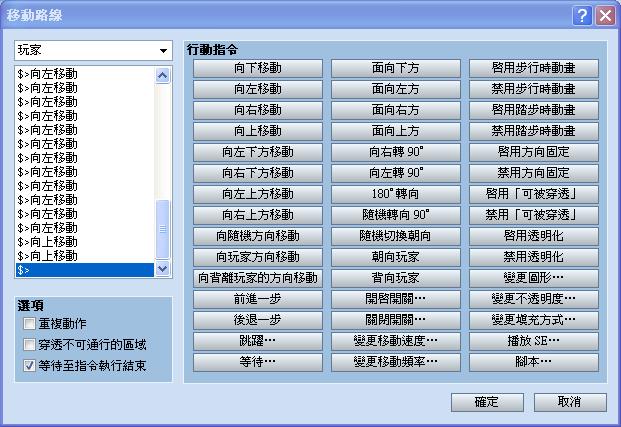Screen dimensions: 621x427
Task: Open 腳本… script dialog
Action: point(533,362)
